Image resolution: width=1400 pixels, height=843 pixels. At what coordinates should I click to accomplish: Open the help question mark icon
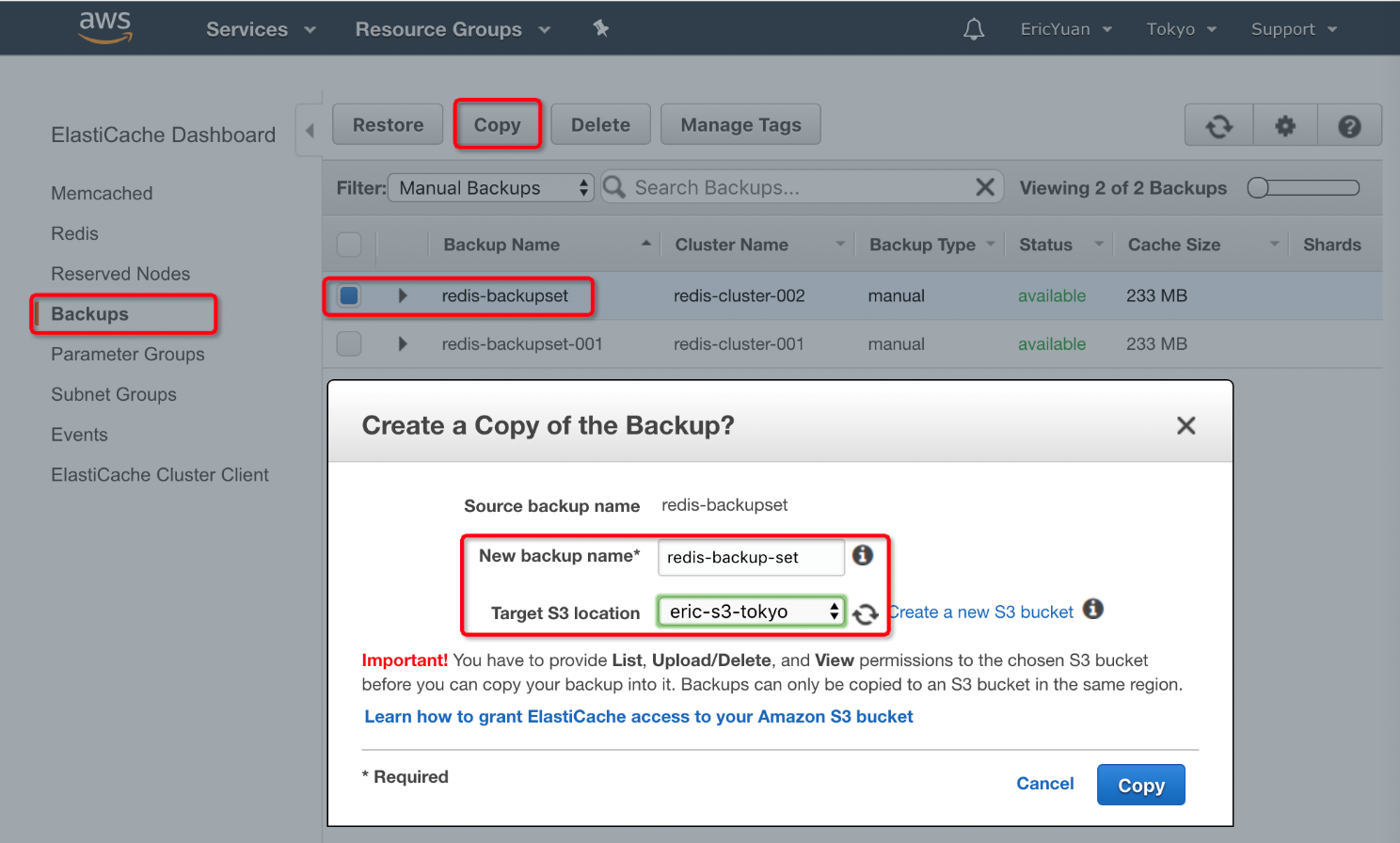click(x=1349, y=125)
